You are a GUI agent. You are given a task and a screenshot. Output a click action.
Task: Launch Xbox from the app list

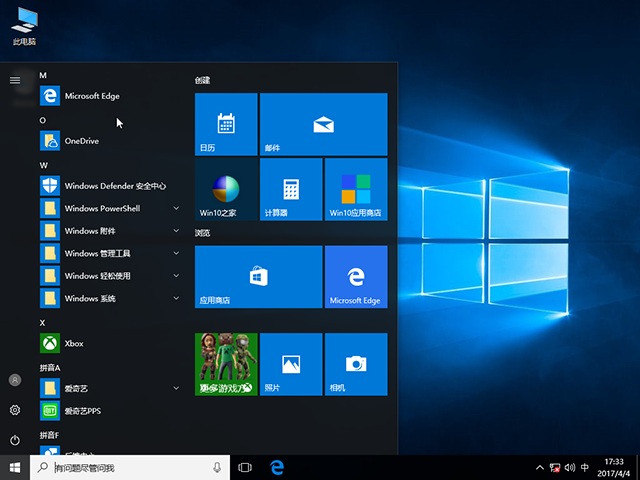(x=74, y=343)
